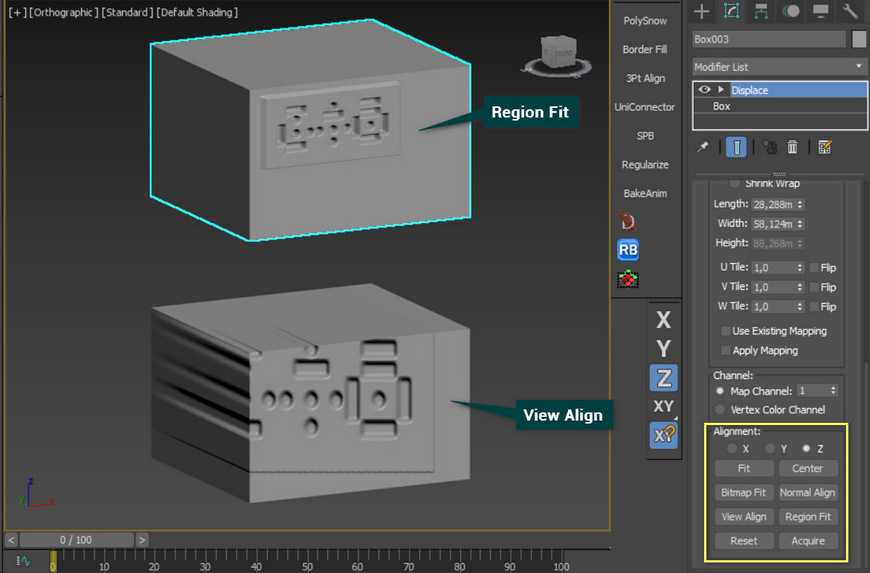Restrict to the Z axis constraint
This screenshot has width=870, height=573.
pos(663,377)
